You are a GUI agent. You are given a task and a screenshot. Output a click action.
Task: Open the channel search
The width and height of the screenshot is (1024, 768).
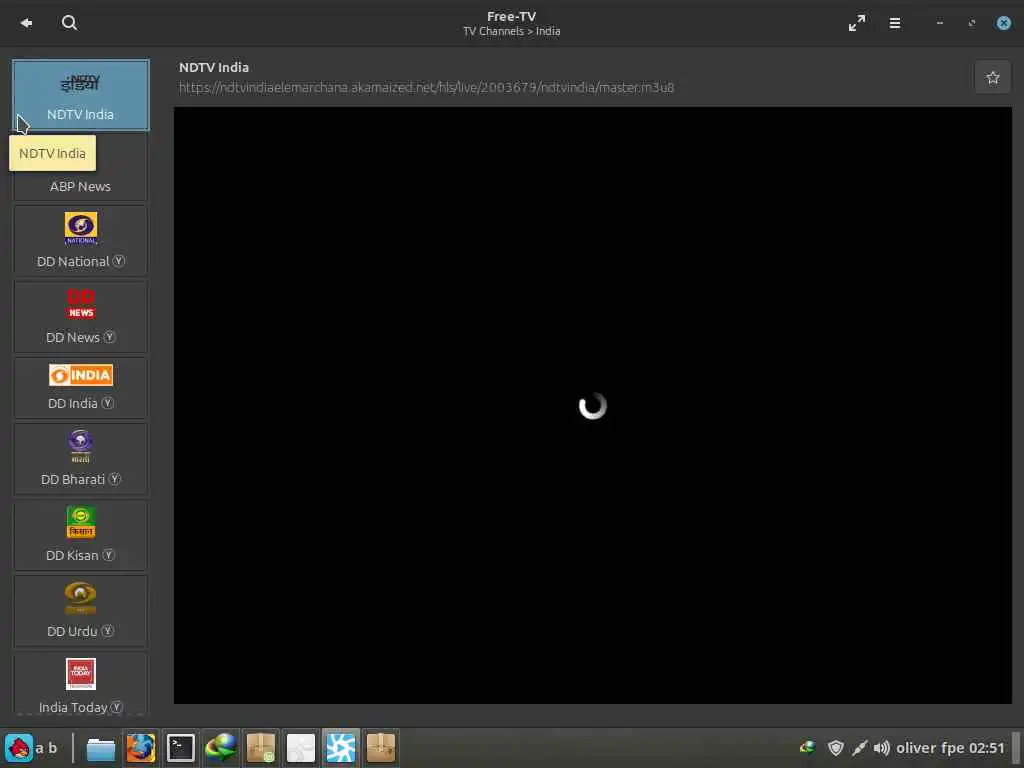coord(69,23)
